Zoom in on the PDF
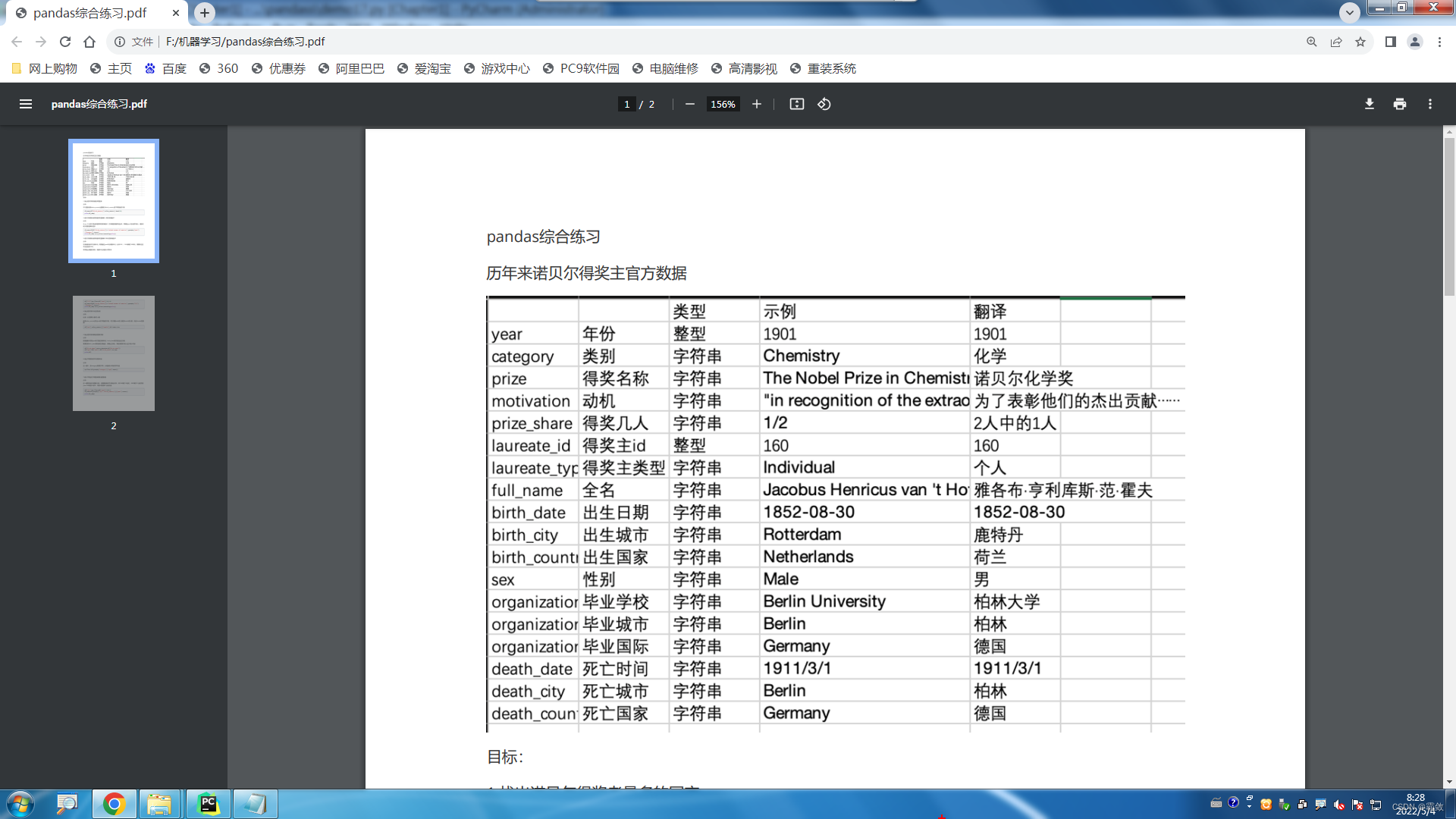This screenshot has width=1456, height=819. (756, 104)
